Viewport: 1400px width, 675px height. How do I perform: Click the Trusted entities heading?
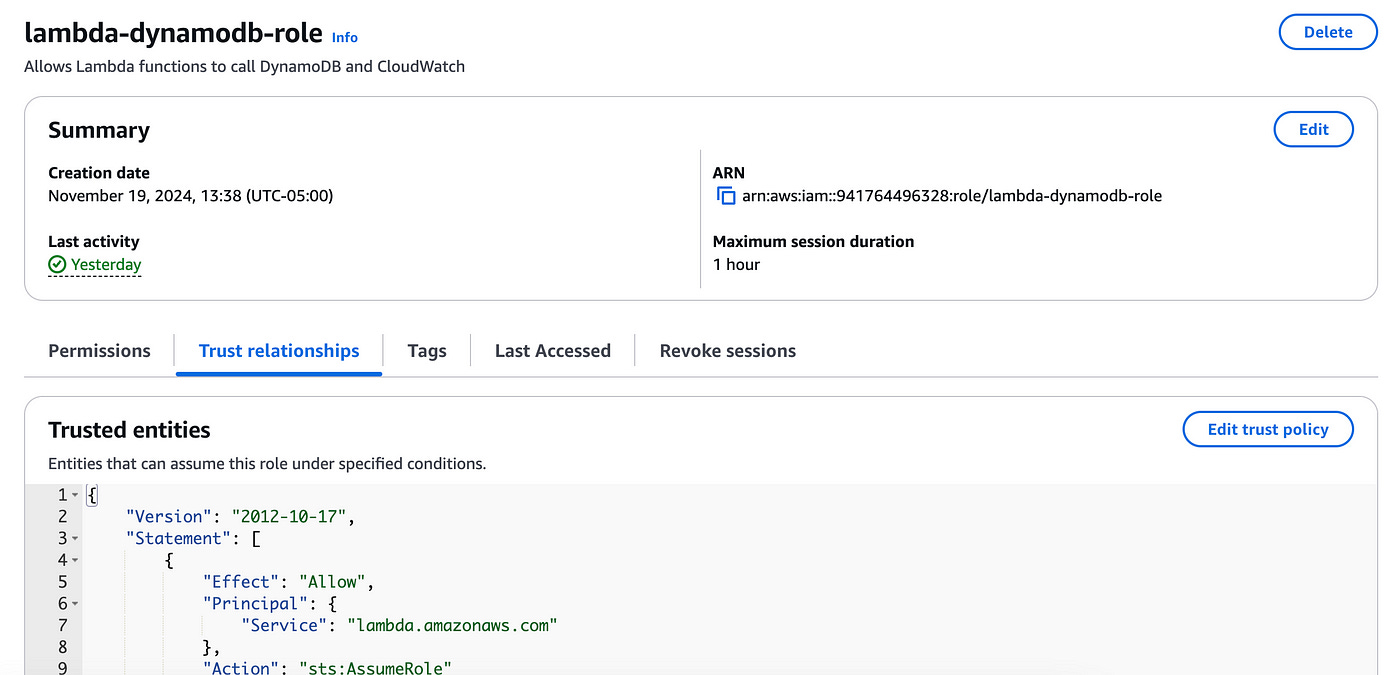[129, 430]
